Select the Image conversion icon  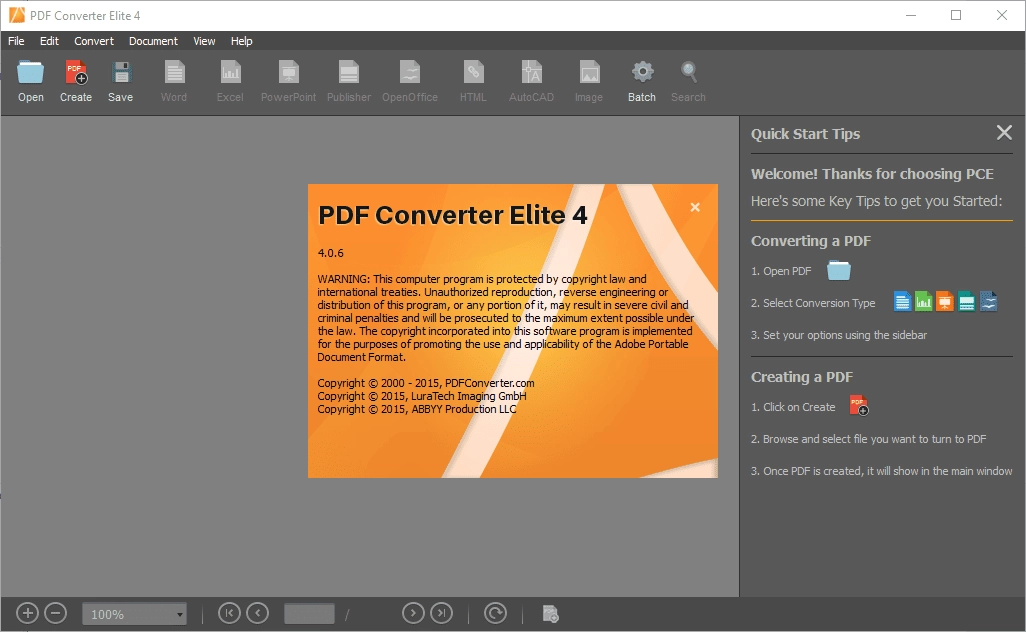click(589, 72)
